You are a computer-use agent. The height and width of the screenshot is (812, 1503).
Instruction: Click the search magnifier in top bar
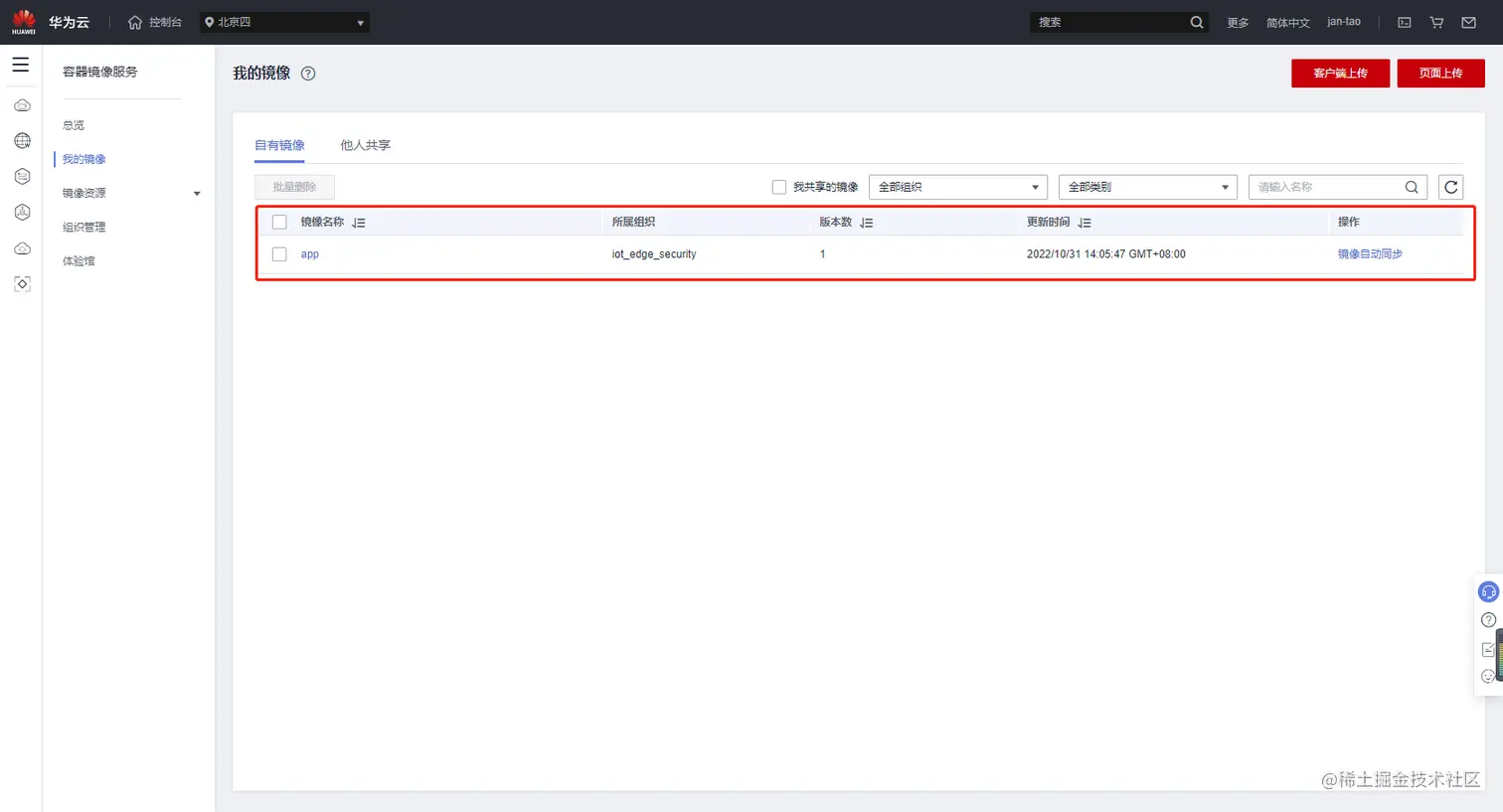[1197, 22]
